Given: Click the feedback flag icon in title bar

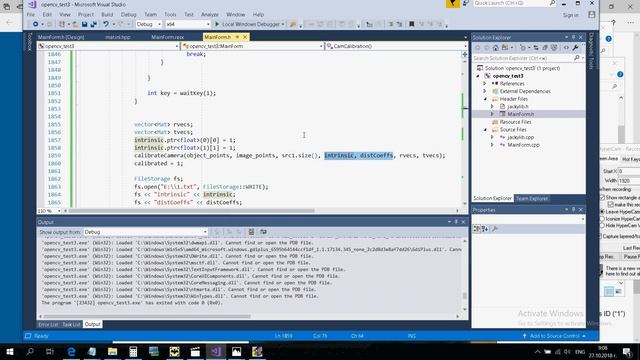Looking at the screenshot, I should click(x=452, y=4).
